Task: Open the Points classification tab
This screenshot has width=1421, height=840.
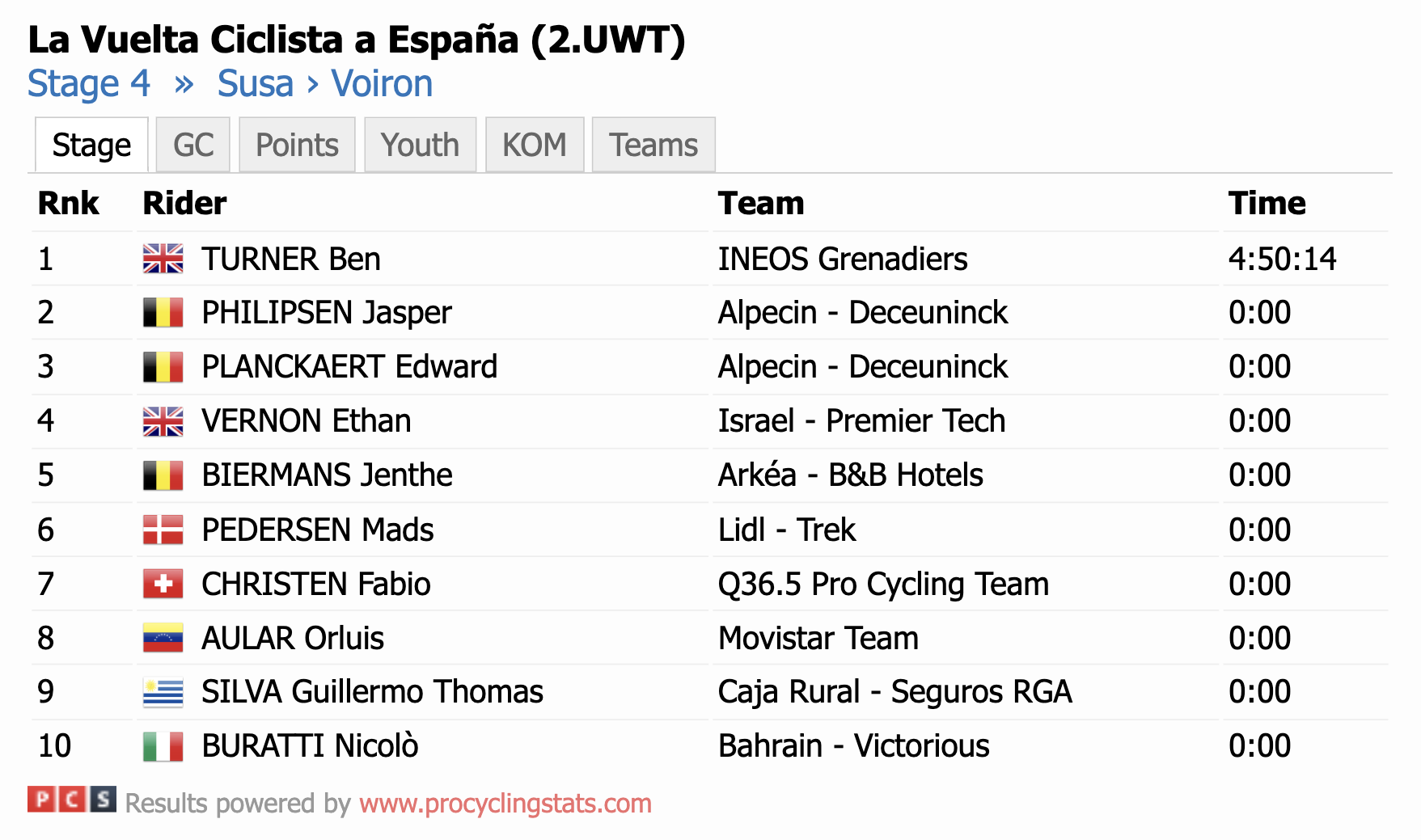Action: 297,145
